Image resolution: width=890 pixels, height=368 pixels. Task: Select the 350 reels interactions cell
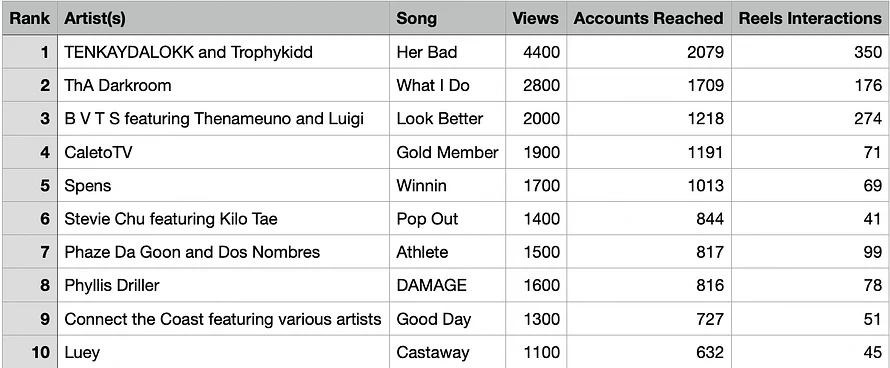(810, 52)
